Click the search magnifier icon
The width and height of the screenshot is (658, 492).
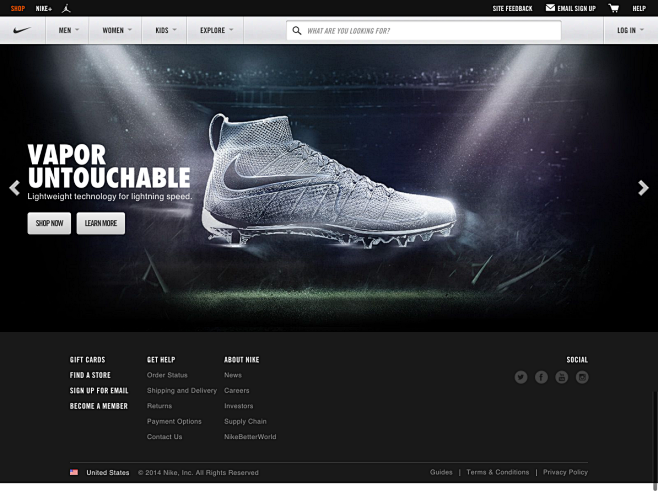(x=297, y=31)
